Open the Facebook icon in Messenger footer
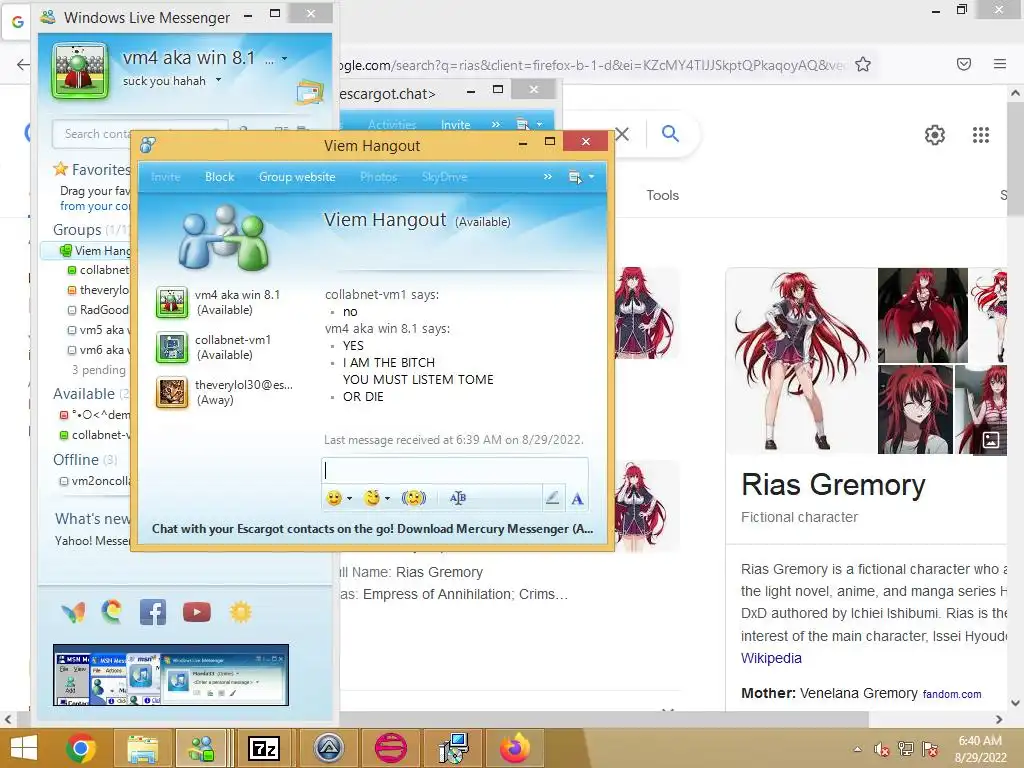Screen dimensions: 1024x768 coord(153,612)
